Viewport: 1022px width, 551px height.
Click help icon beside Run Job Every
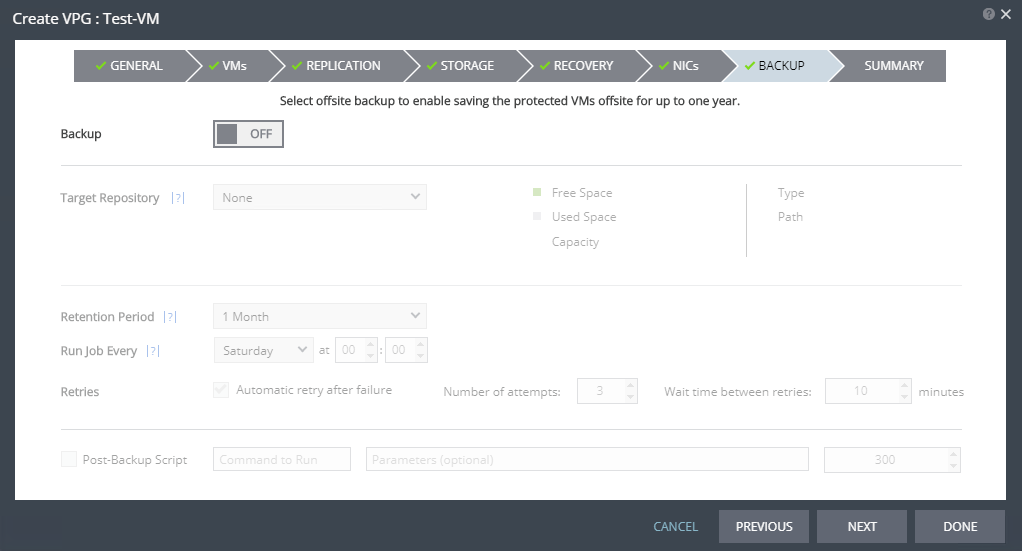coord(154,351)
